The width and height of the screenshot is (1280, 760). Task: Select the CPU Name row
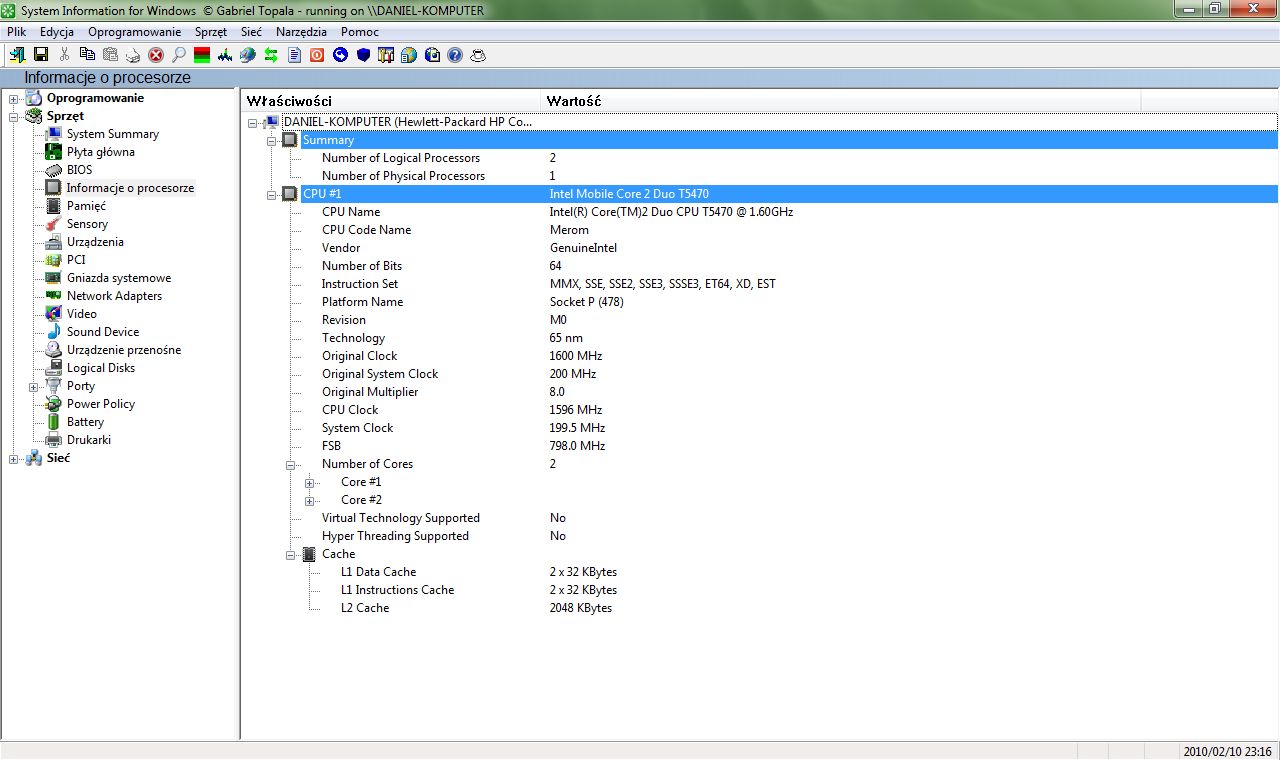351,212
